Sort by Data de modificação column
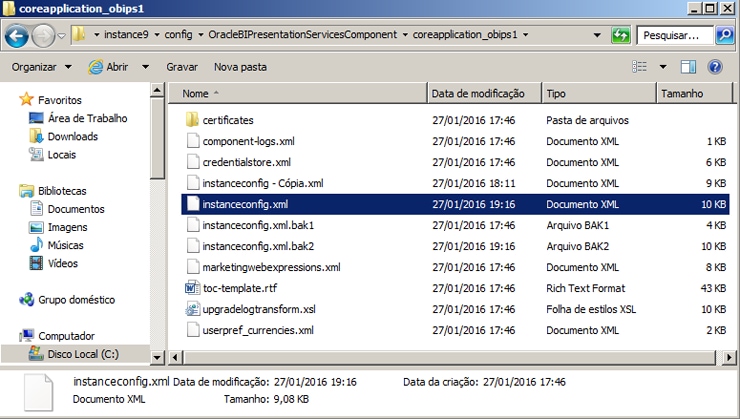This screenshot has width=740, height=419. [484, 93]
